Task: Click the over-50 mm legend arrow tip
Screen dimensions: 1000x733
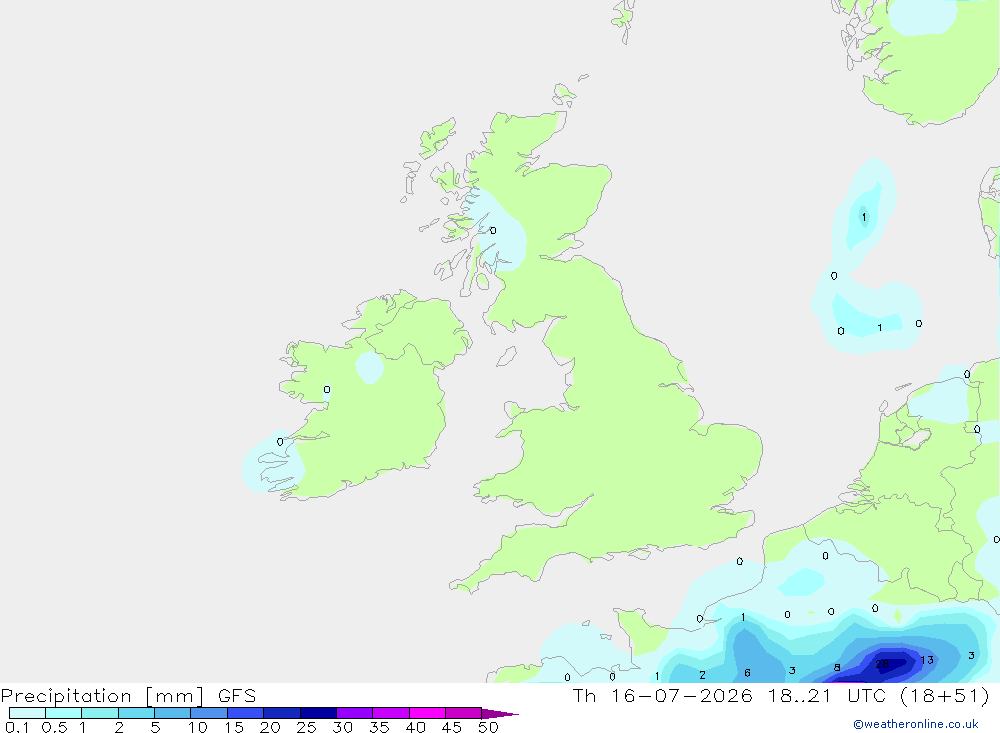Action: coord(500,714)
